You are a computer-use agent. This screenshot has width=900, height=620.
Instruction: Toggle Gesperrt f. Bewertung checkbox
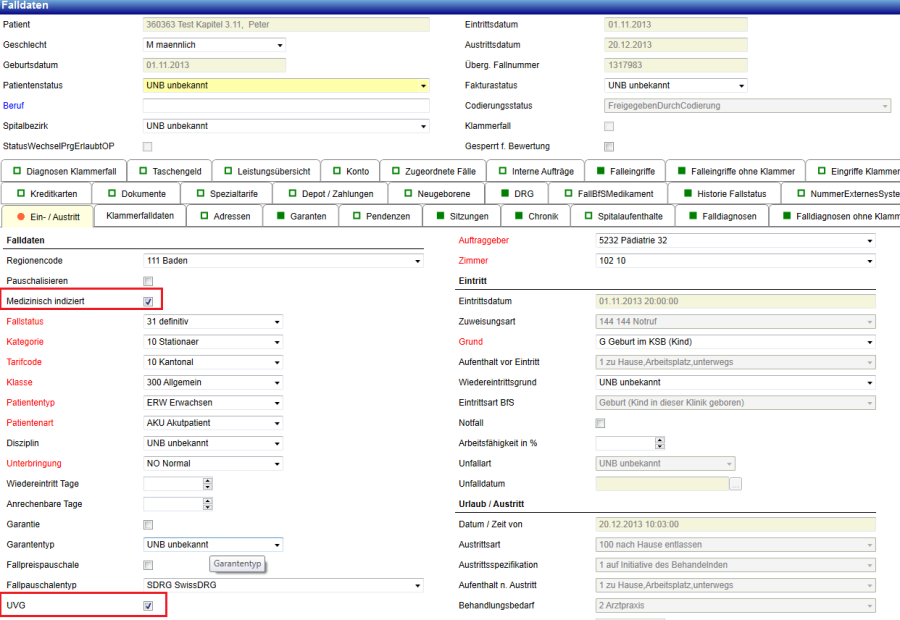pos(609,147)
